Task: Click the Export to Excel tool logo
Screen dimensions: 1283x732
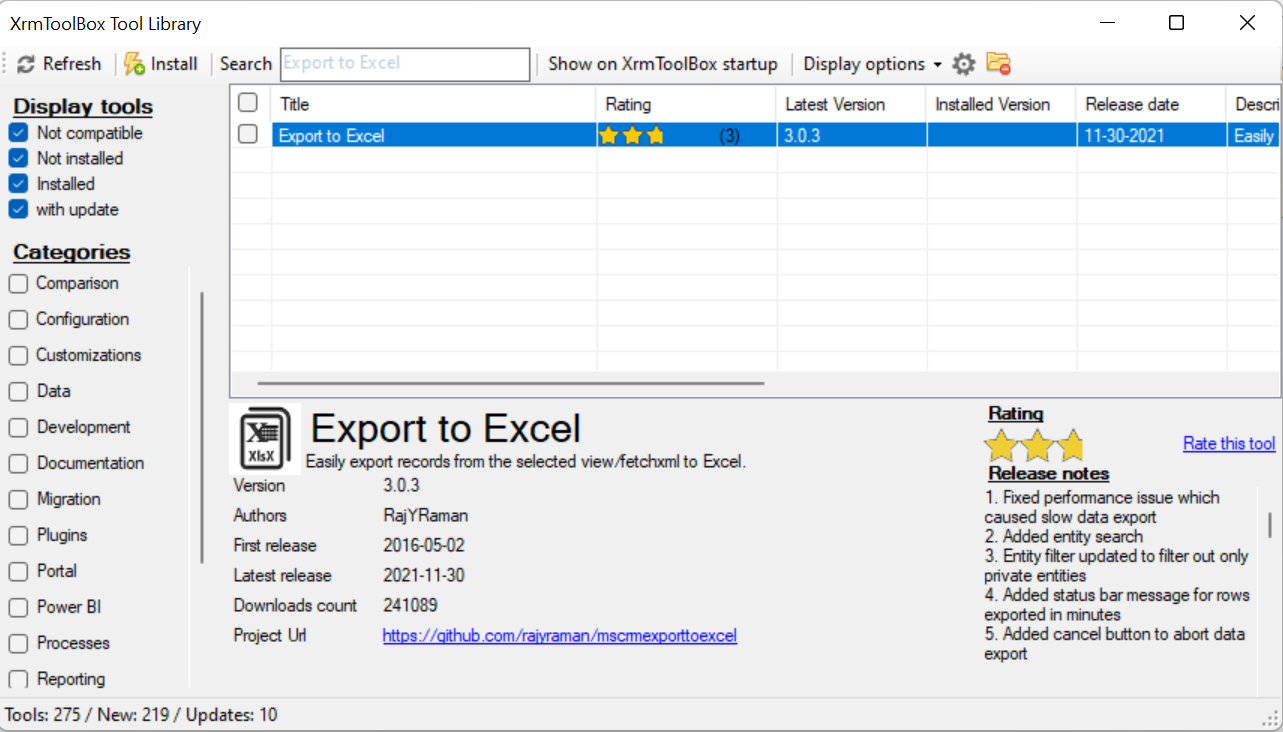Action: [263, 438]
